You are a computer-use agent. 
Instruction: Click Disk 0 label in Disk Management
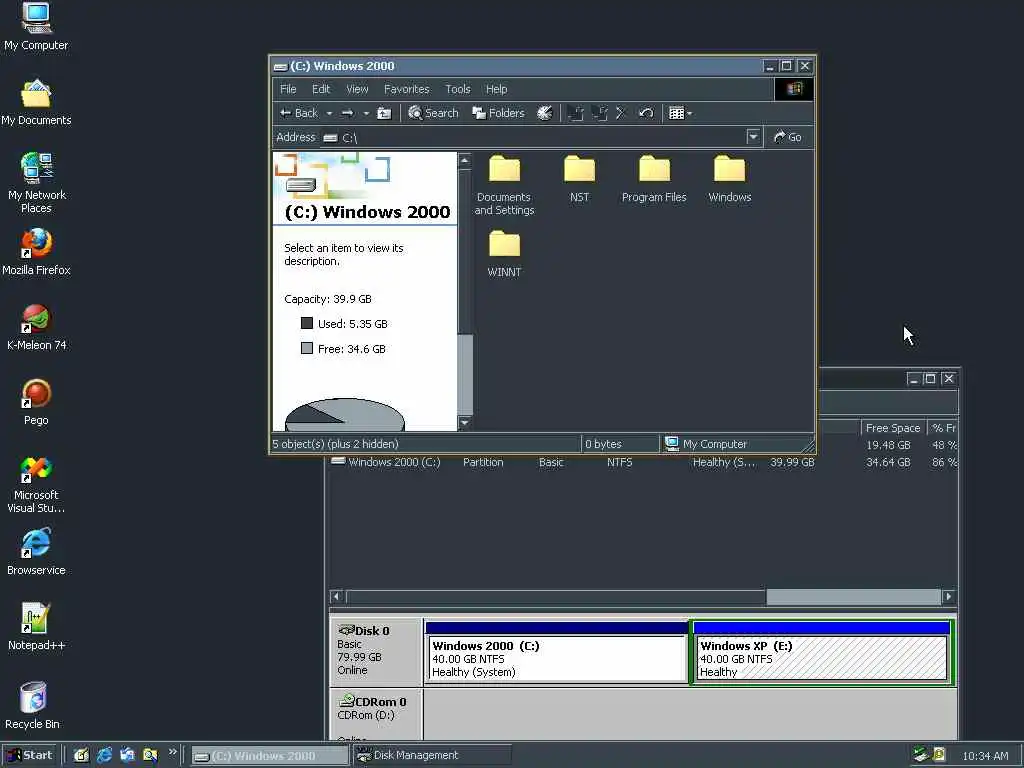coord(376,650)
